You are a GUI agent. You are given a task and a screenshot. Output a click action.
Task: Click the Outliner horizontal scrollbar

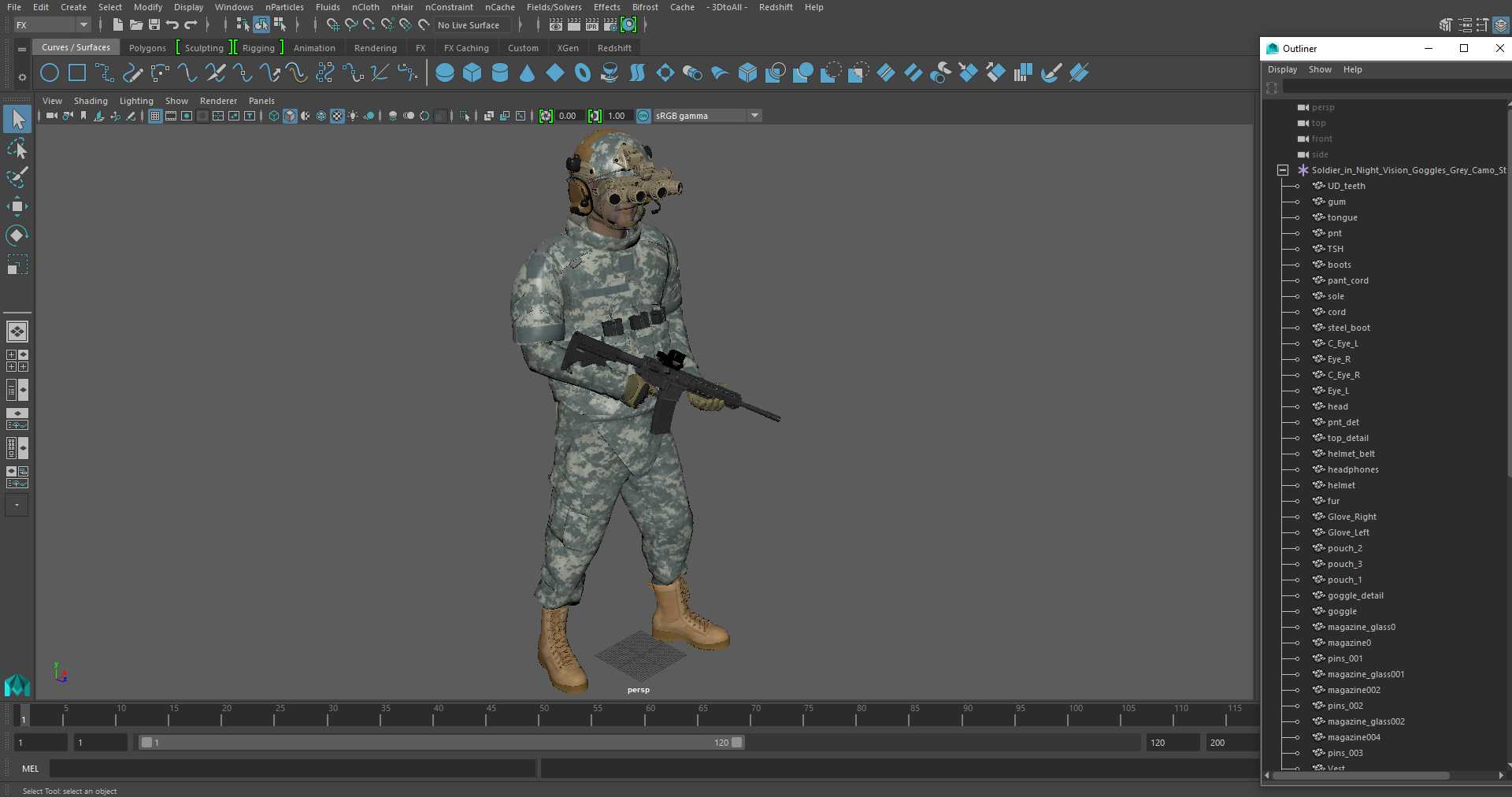1361,776
